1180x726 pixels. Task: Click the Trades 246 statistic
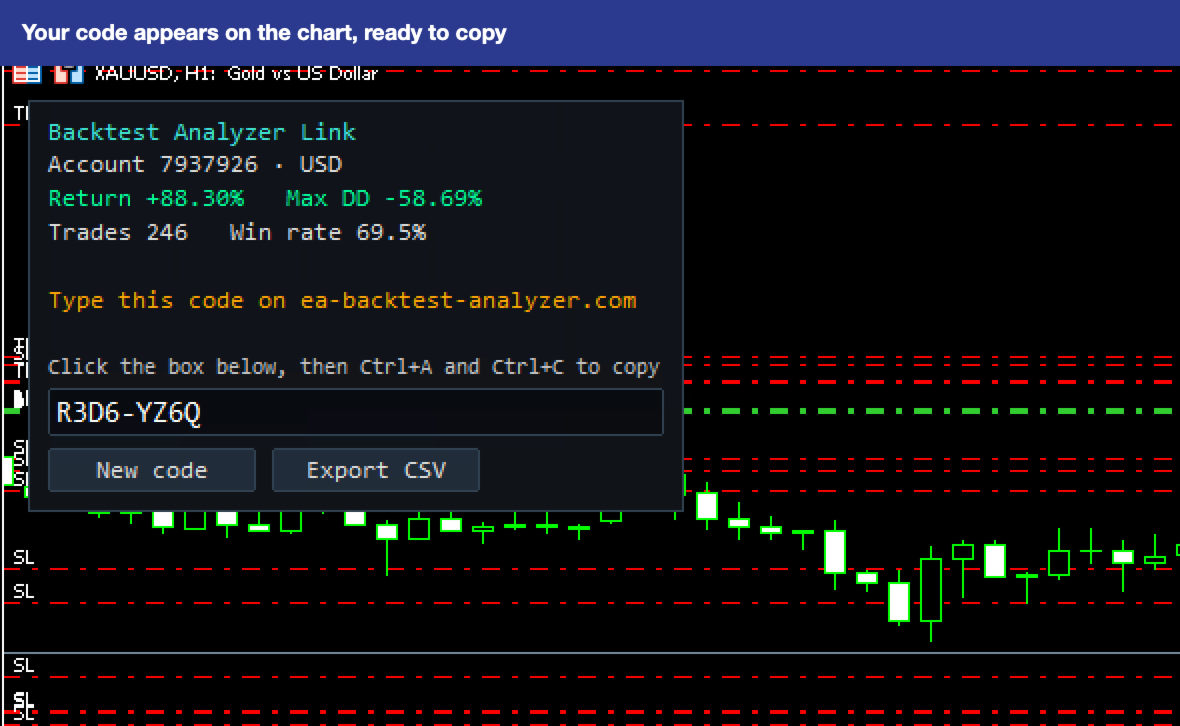click(118, 232)
